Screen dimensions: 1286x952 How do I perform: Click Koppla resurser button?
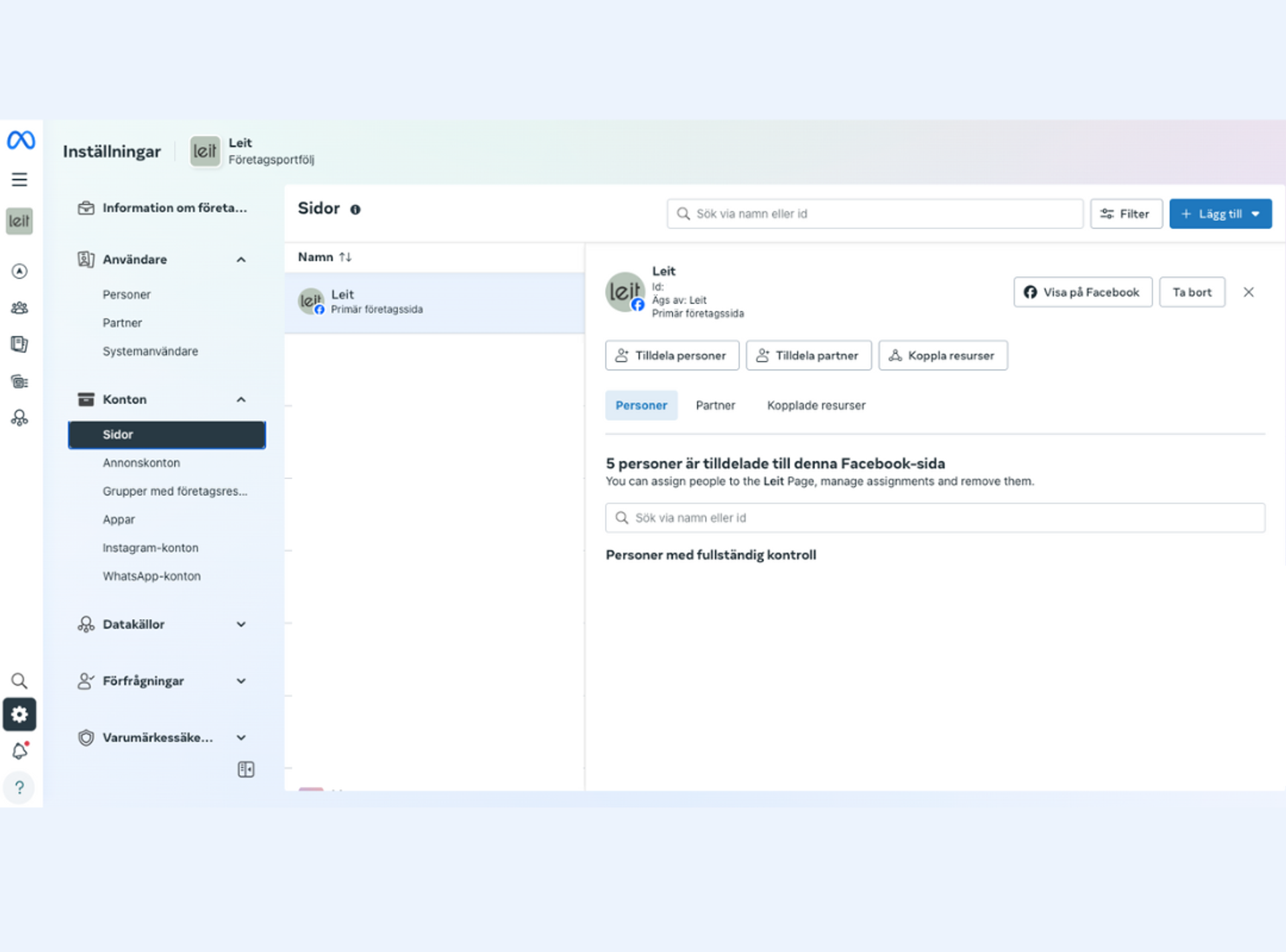tap(943, 356)
